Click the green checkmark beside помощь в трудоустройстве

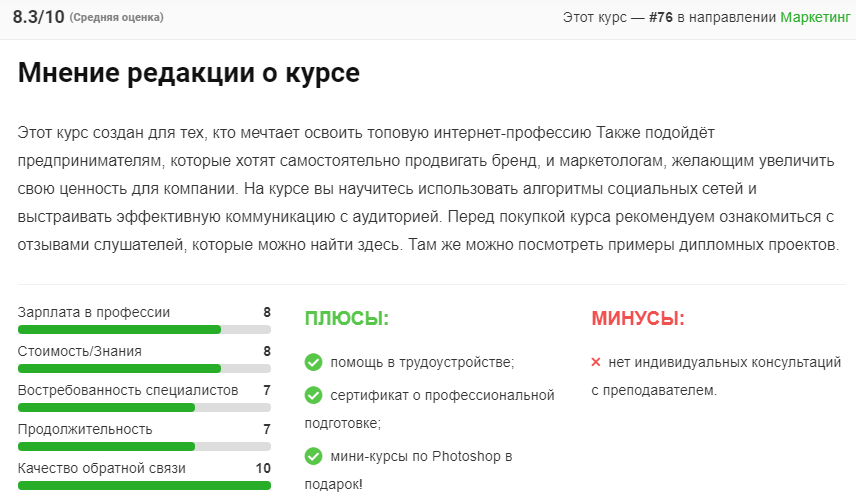pos(313,362)
